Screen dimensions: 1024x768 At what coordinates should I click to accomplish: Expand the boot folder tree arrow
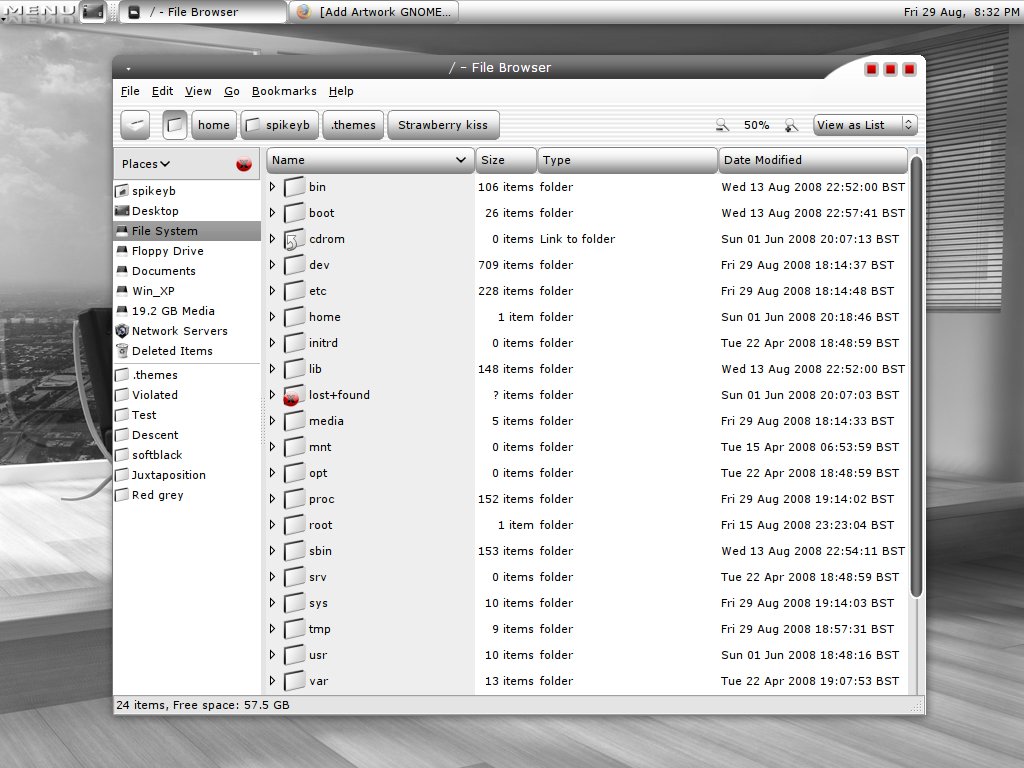[x=272, y=213]
